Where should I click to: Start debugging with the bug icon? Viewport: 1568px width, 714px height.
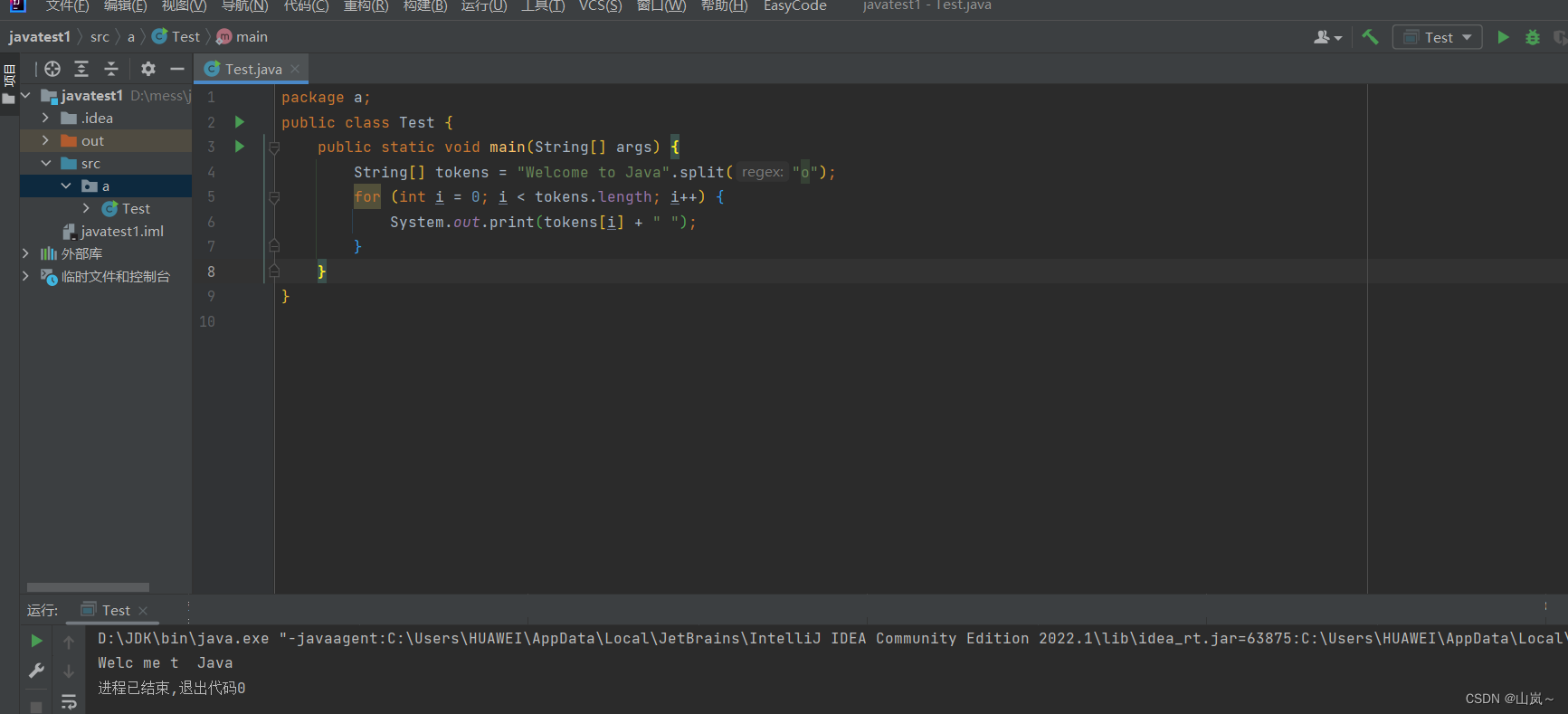[1533, 37]
